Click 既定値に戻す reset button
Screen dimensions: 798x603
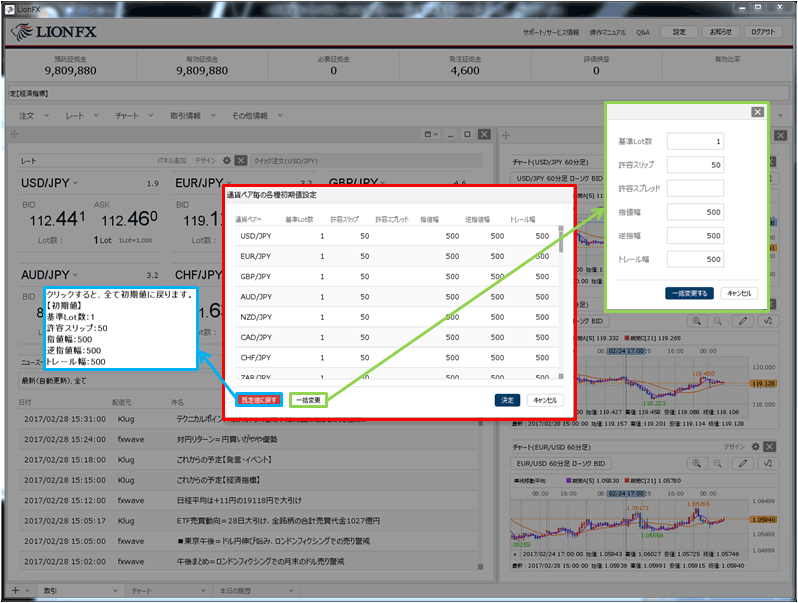tap(259, 400)
